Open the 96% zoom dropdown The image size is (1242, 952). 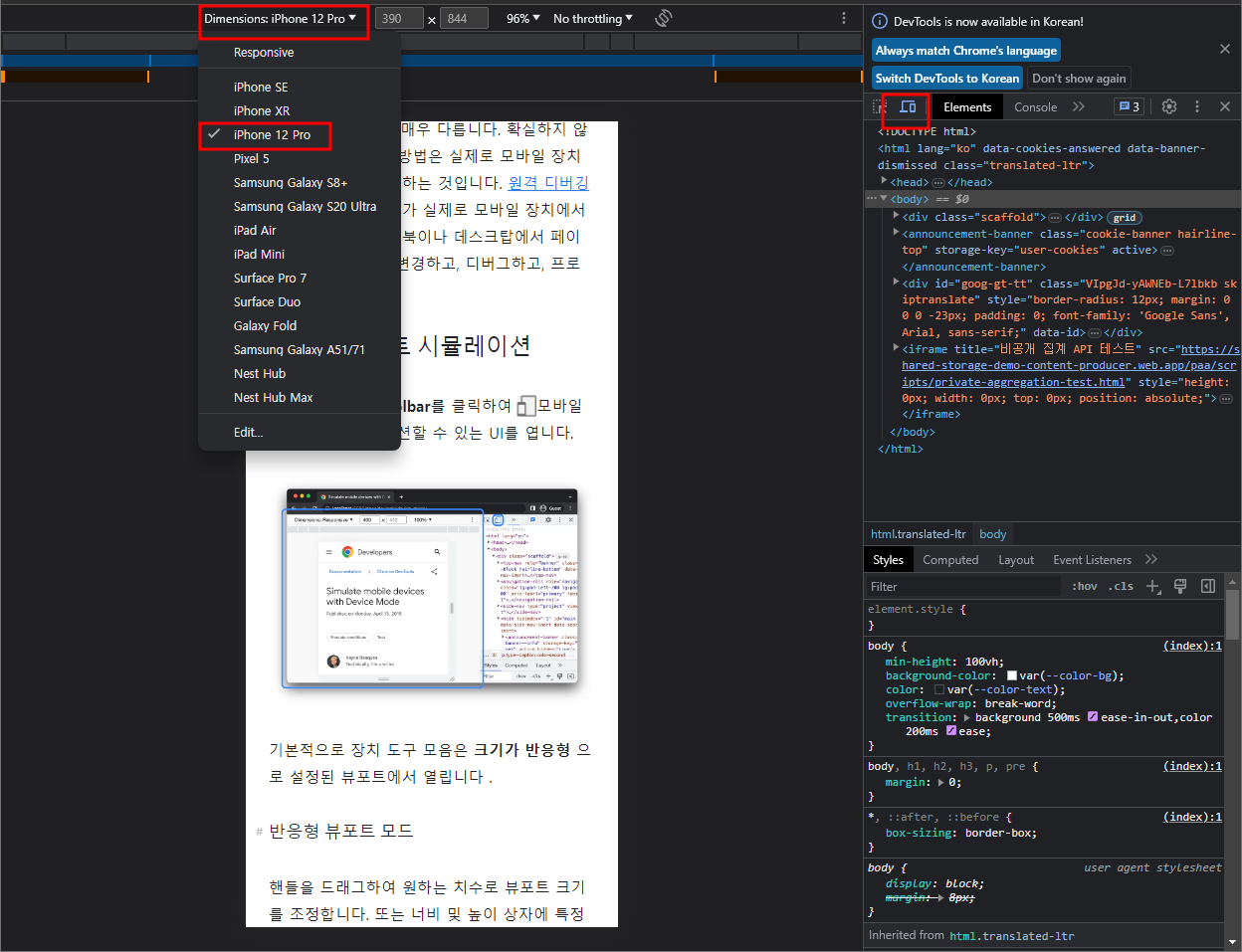(522, 18)
